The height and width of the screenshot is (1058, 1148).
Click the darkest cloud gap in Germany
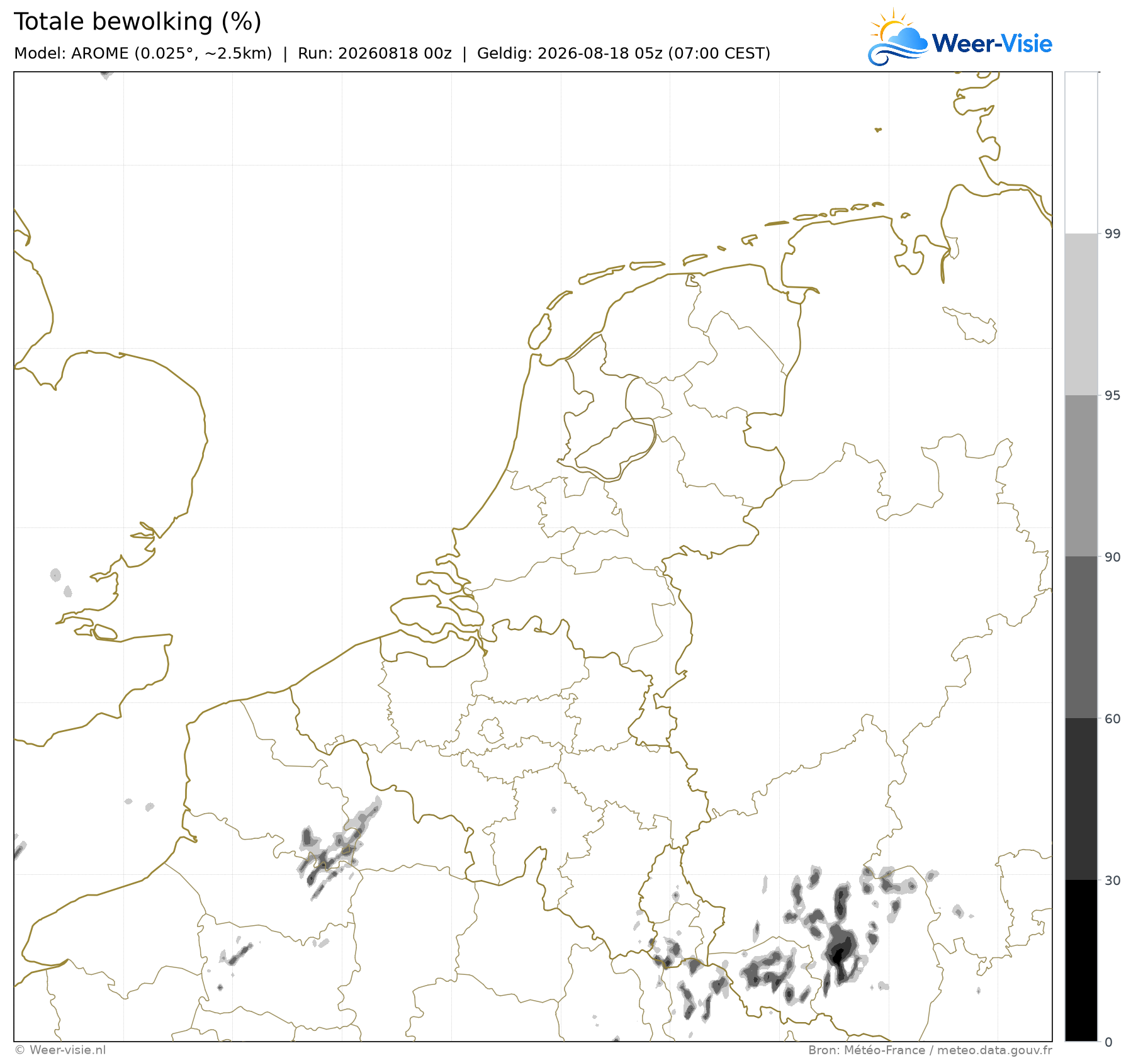pyautogui.click(x=838, y=955)
